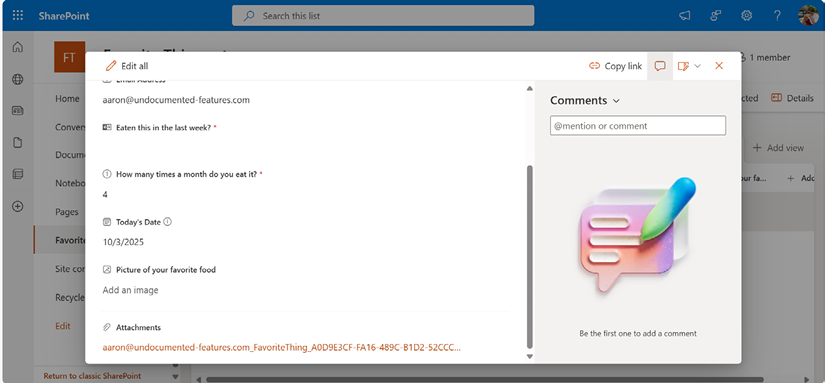This screenshot has height=383, width=825.
Task: Click Add an image placeholder
Action: [130, 290]
